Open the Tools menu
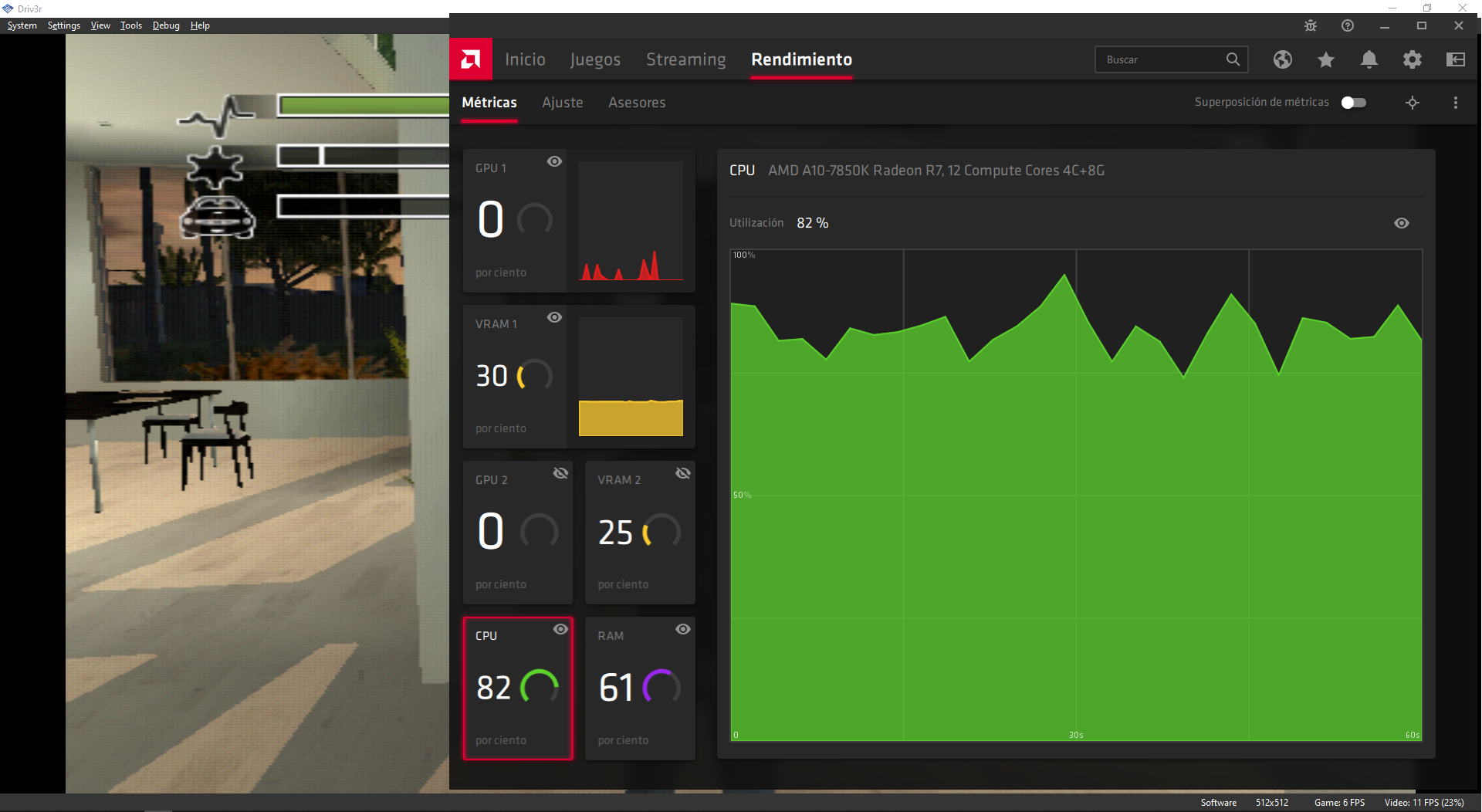 click(131, 25)
